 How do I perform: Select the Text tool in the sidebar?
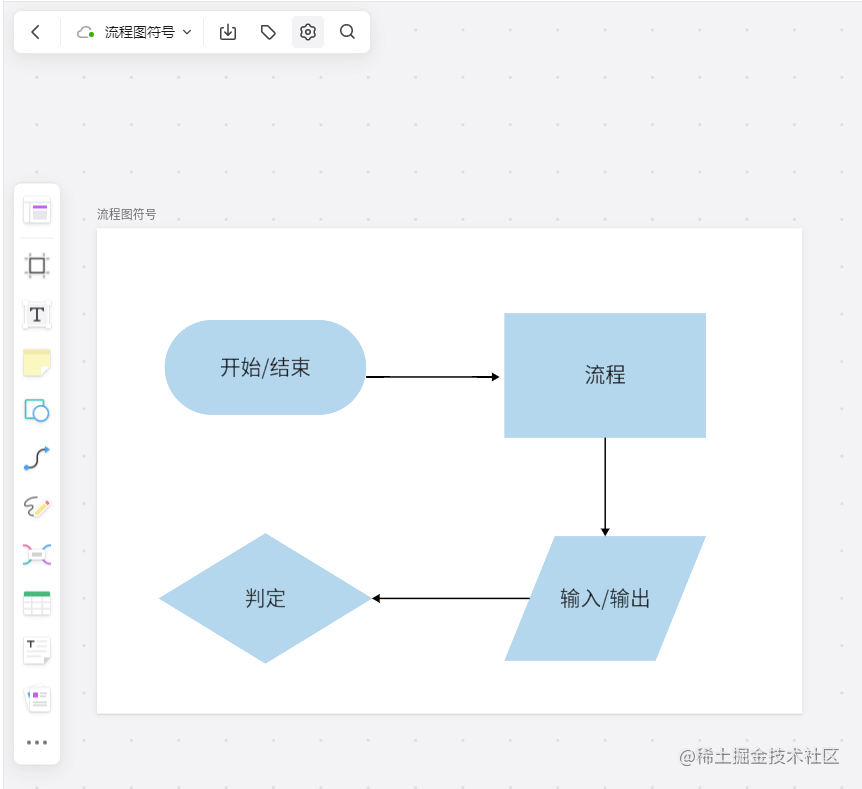click(37, 315)
